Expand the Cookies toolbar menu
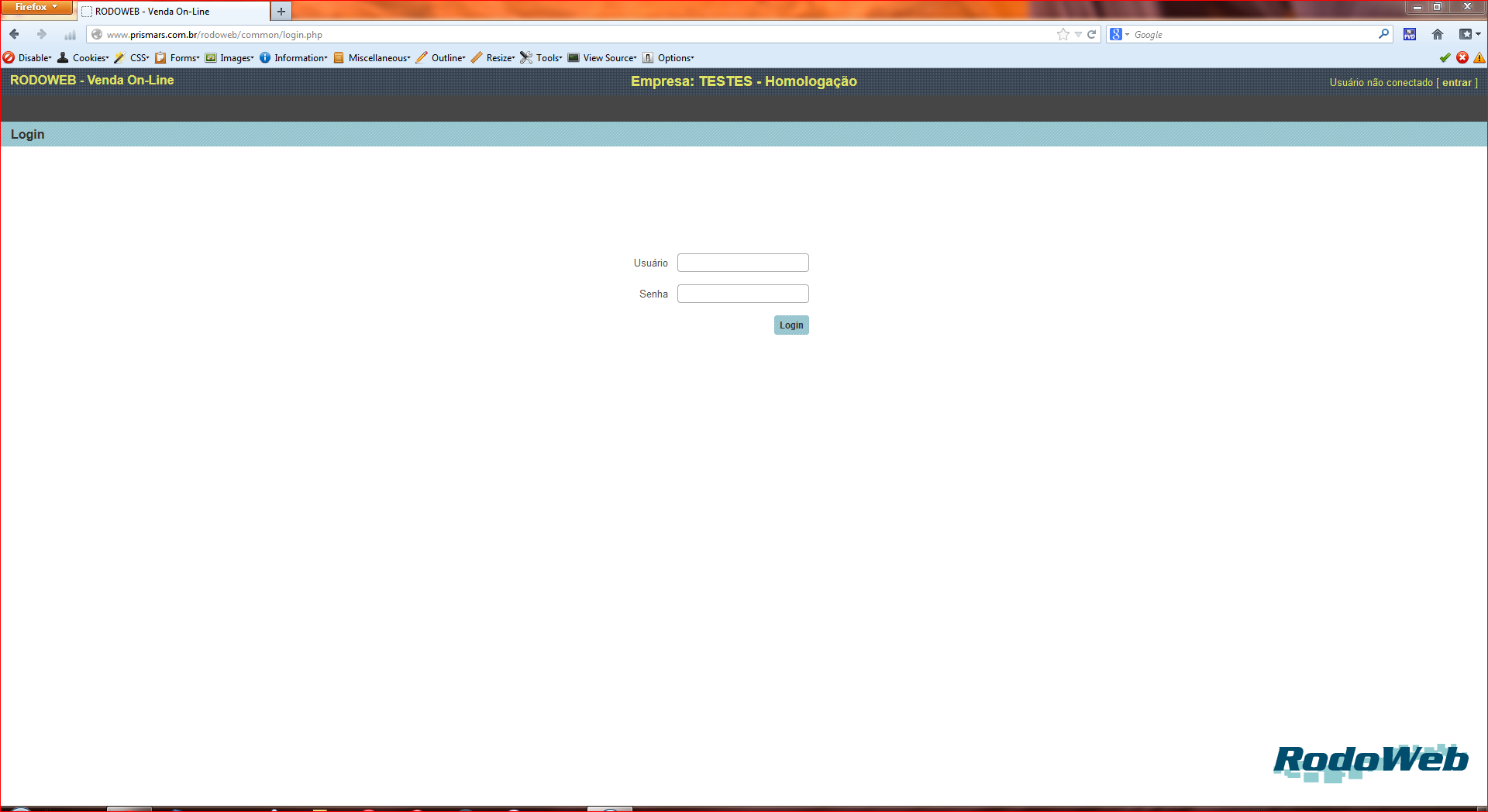This screenshot has width=1488, height=812. coord(83,57)
